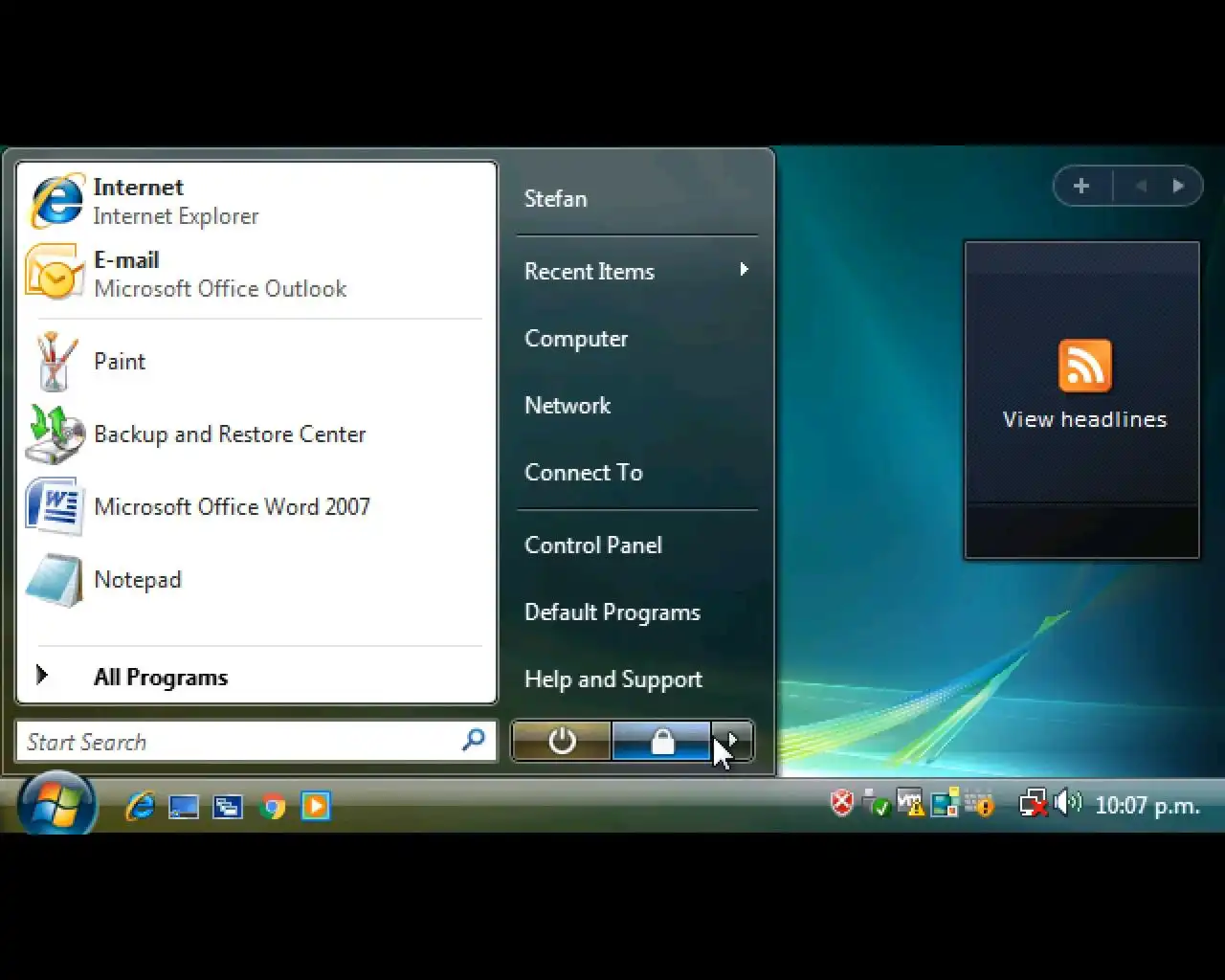Open VMware Tools tray icon

[x=911, y=803]
